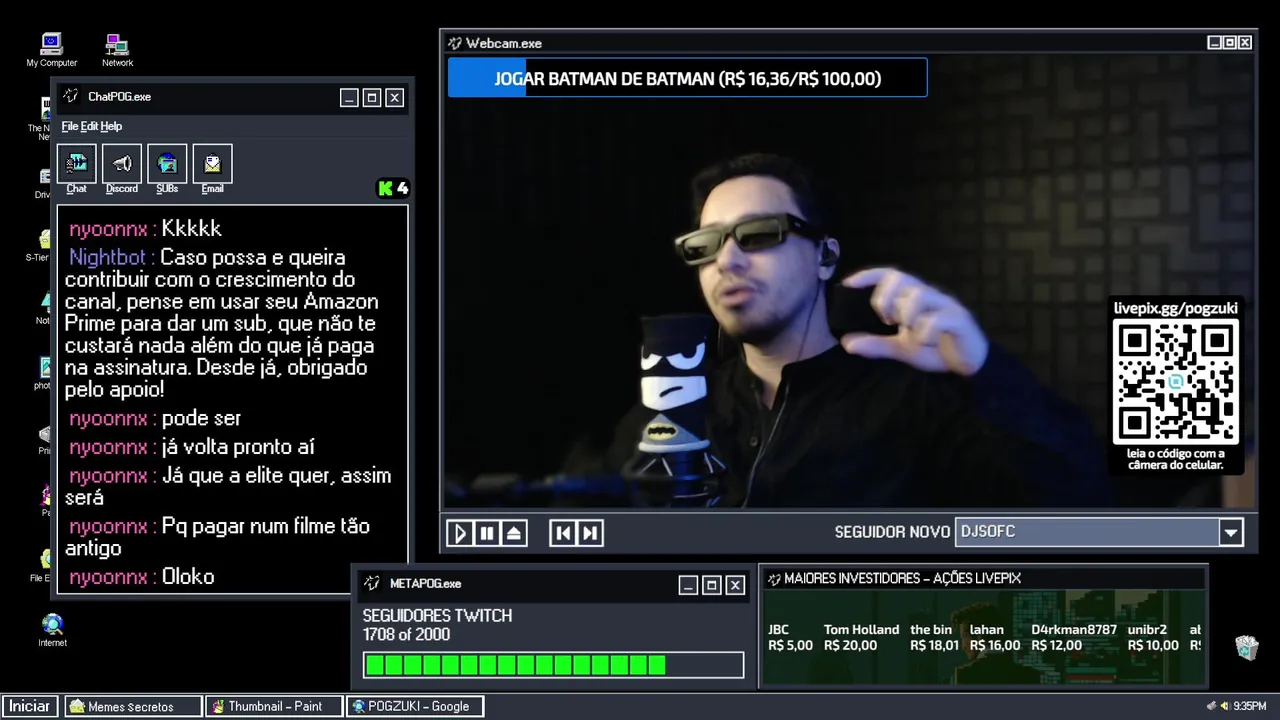Open the Network desktop icon
1280x720 pixels.
pos(117,48)
